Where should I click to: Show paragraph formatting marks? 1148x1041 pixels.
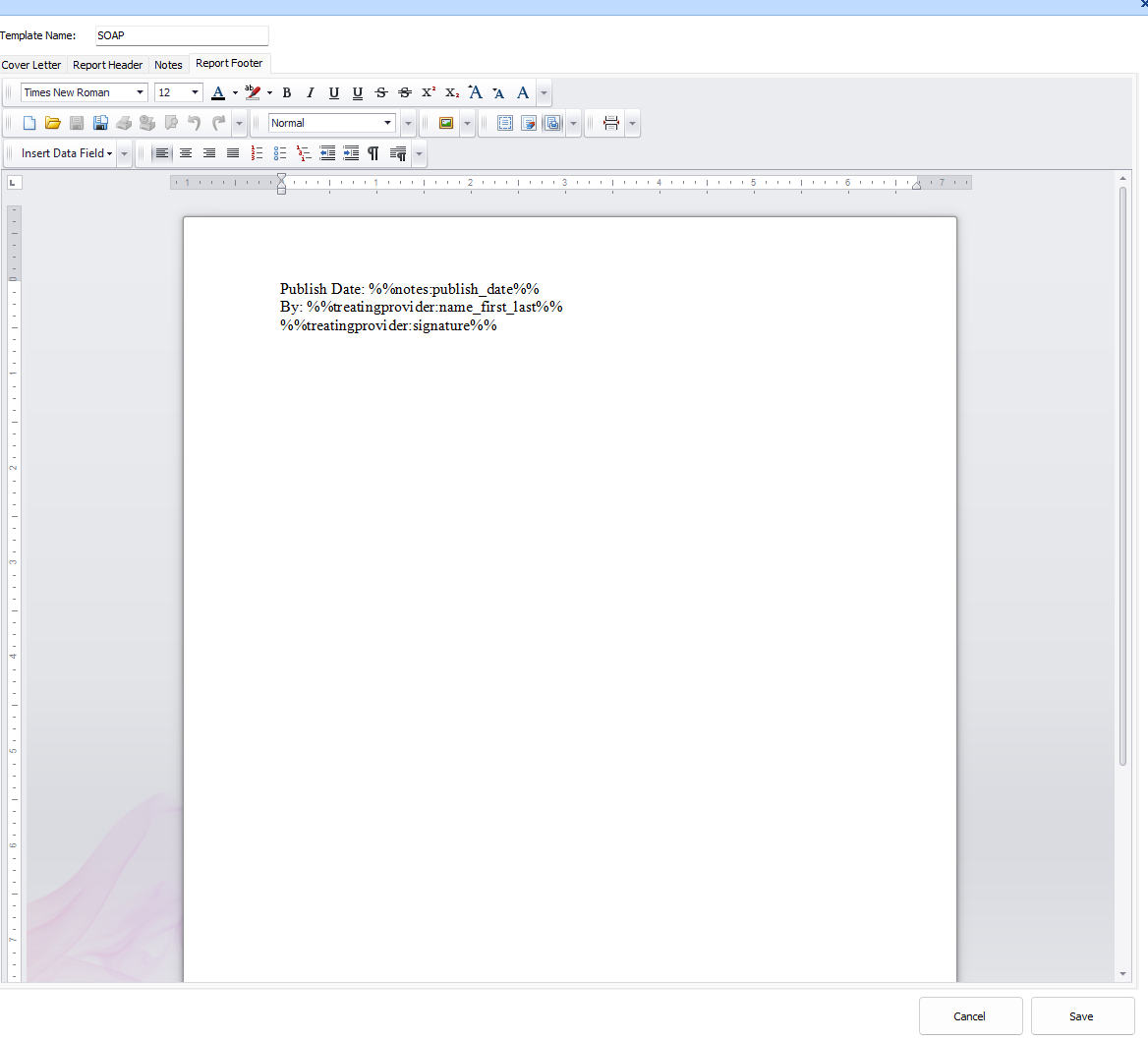click(373, 153)
